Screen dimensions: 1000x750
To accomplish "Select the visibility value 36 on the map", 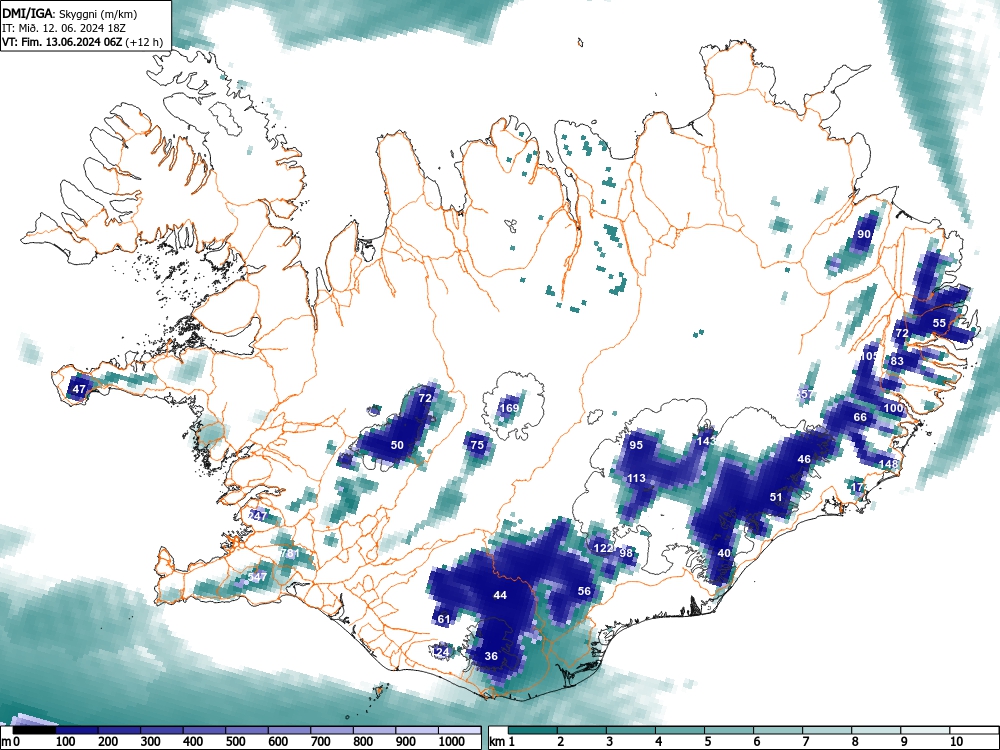I will 491,656.
